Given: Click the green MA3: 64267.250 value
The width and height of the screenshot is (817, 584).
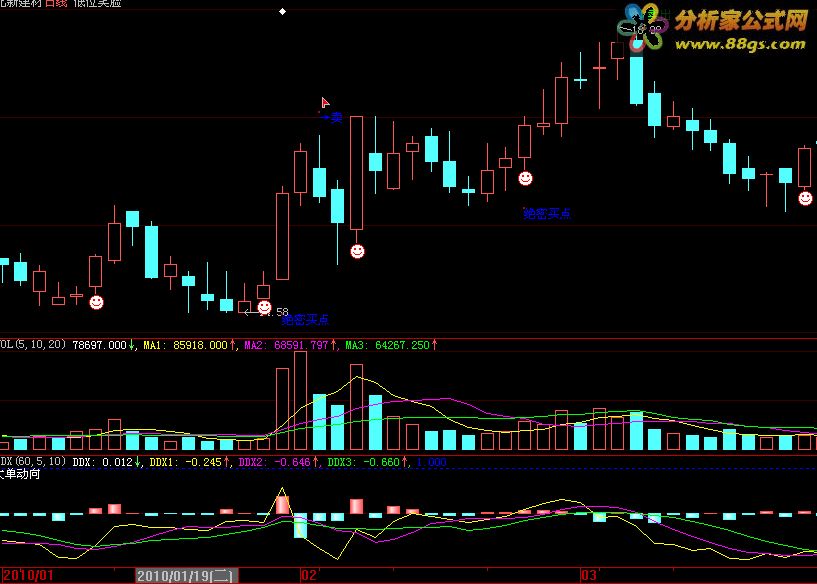Looking at the screenshot, I should [x=388, y=345].
